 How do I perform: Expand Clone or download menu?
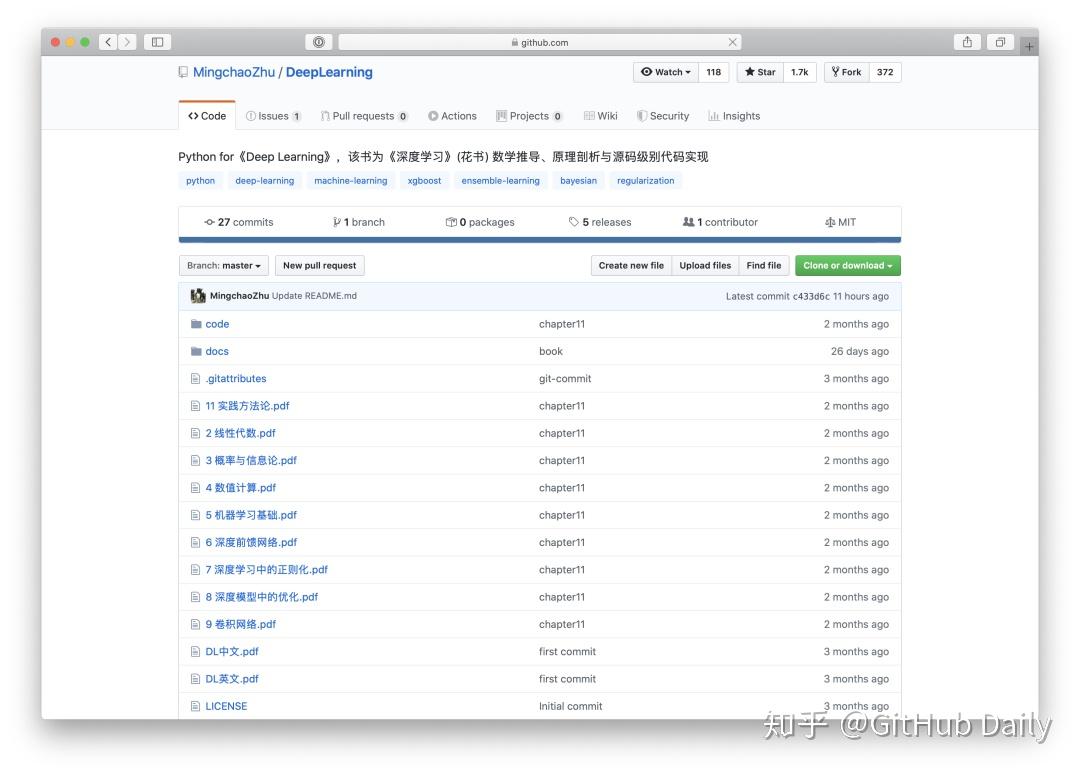[x=848, y=266]
